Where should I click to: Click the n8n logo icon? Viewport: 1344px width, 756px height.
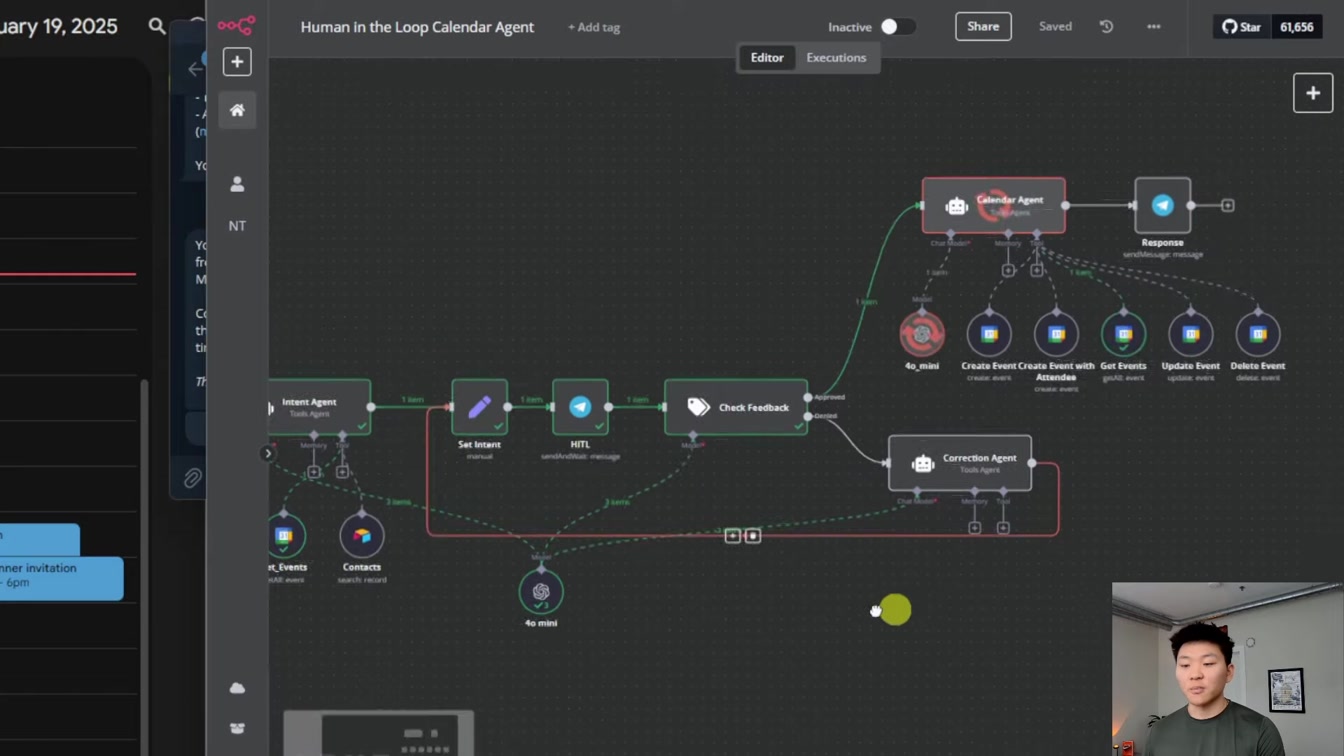237,25
